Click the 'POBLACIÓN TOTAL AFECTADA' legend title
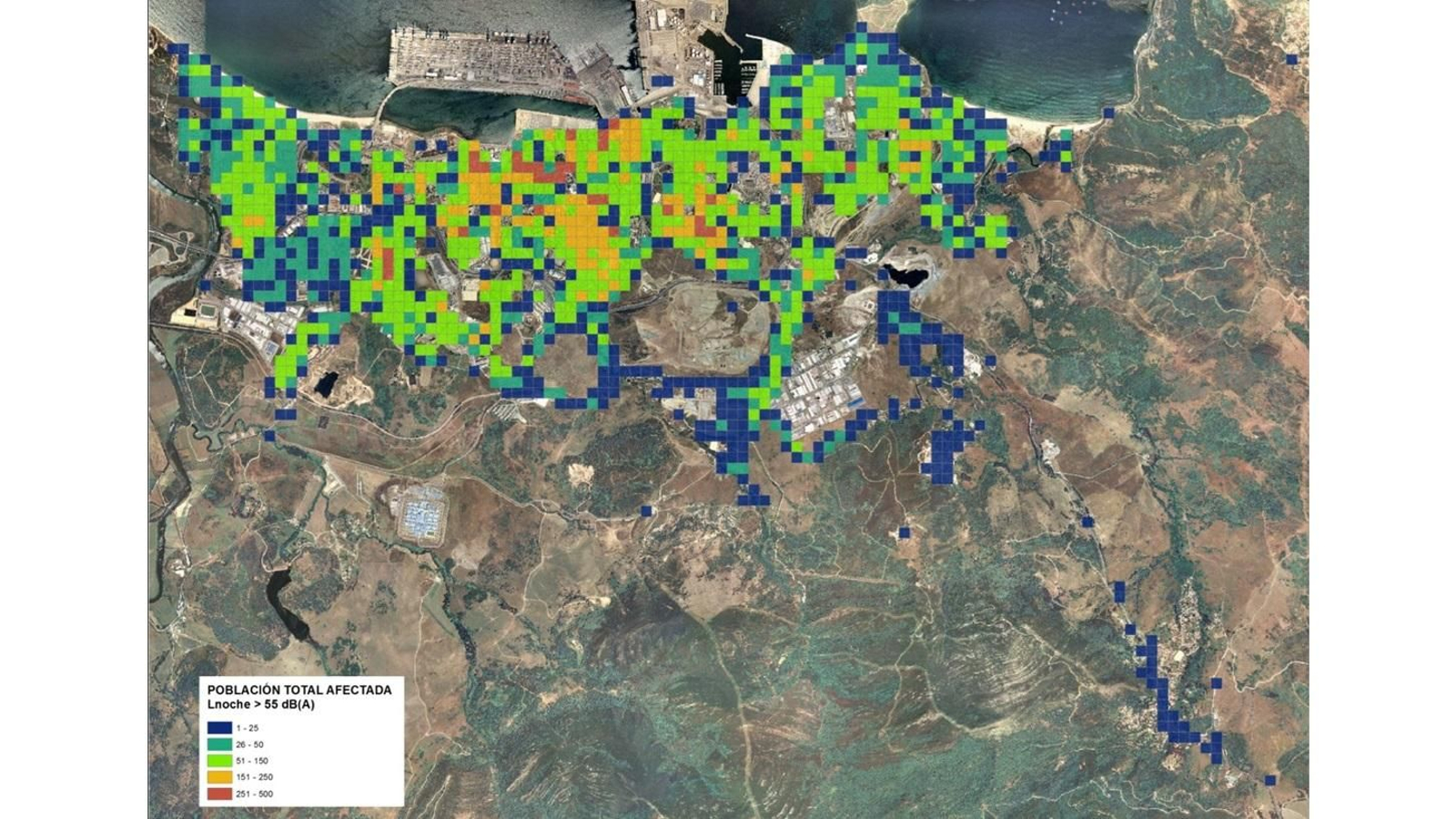 click(x=300, y=690)
